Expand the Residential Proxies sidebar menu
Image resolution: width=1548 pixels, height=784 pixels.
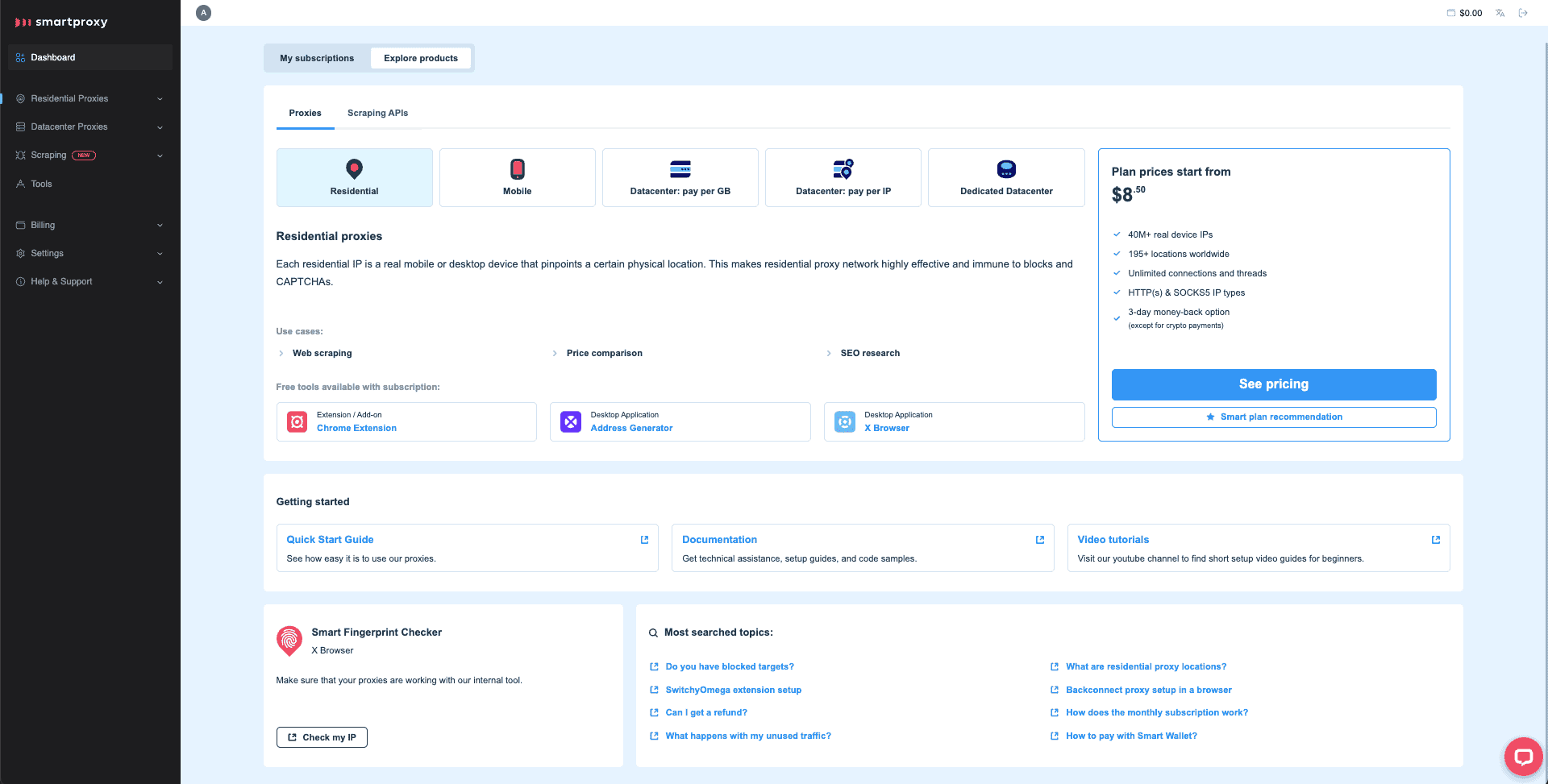[90, 98]
